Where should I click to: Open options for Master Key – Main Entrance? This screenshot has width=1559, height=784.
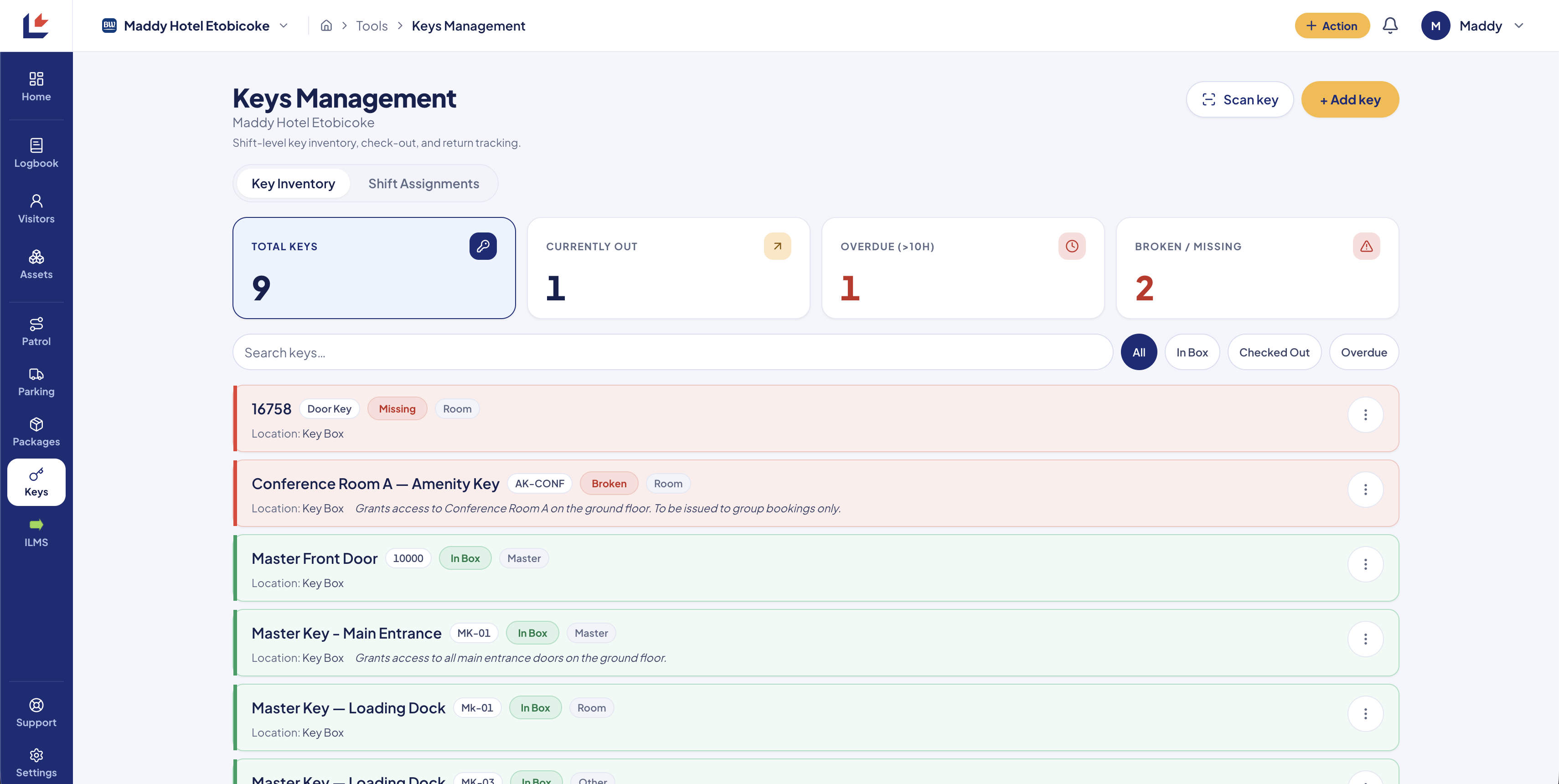[1365, 640]
